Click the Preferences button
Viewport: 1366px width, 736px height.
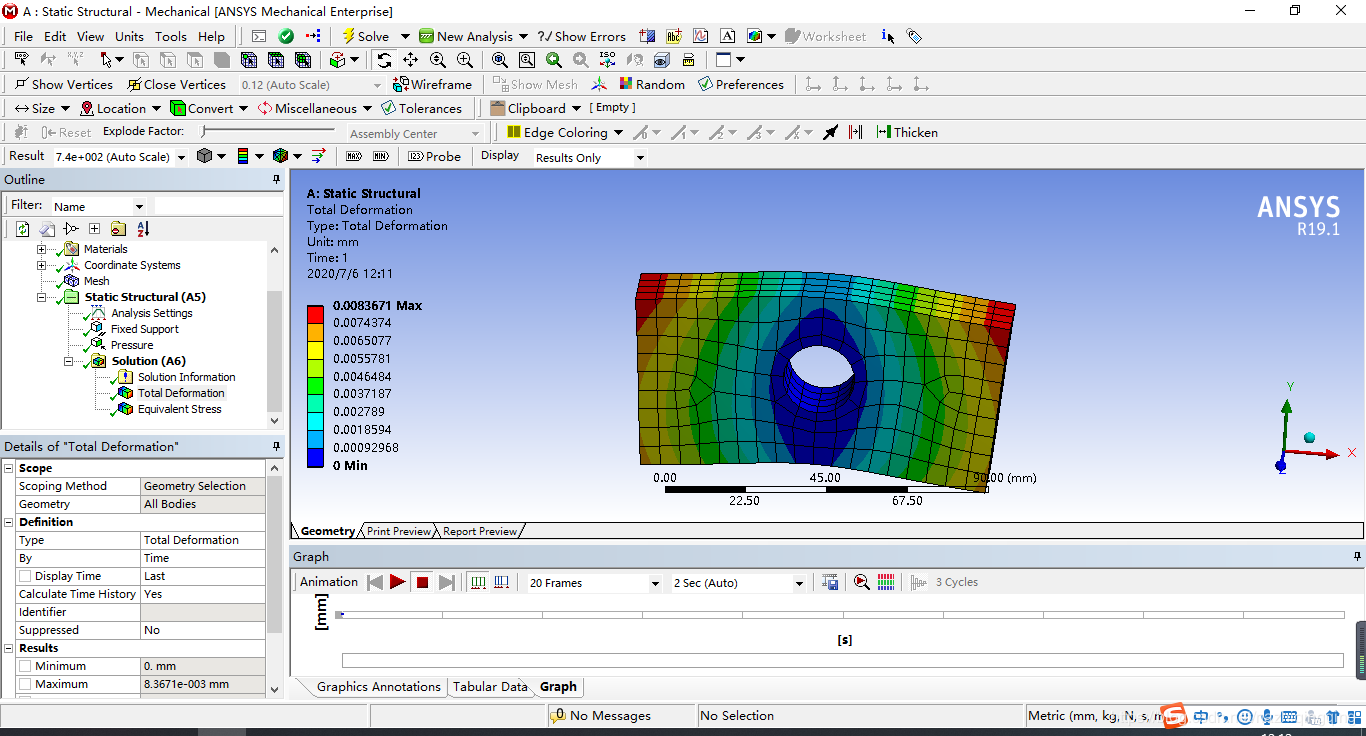741,84
